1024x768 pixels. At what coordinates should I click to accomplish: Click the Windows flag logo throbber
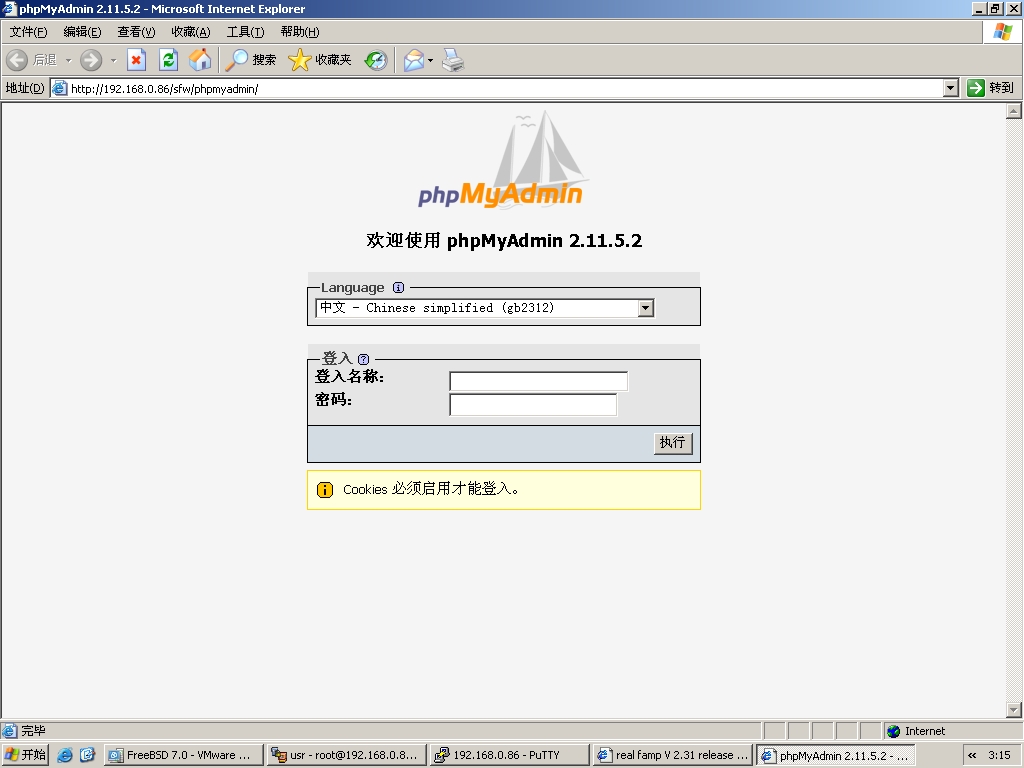tap(1002, 32)
